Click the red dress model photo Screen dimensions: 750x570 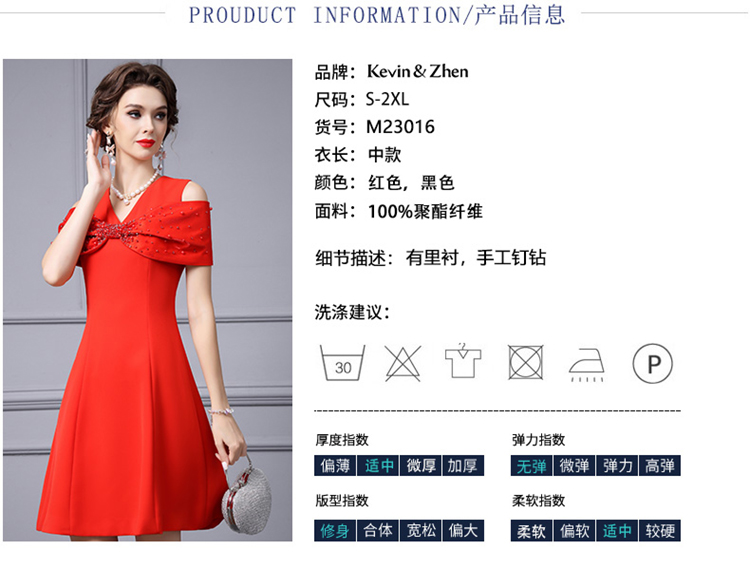(x=147, y=300)
